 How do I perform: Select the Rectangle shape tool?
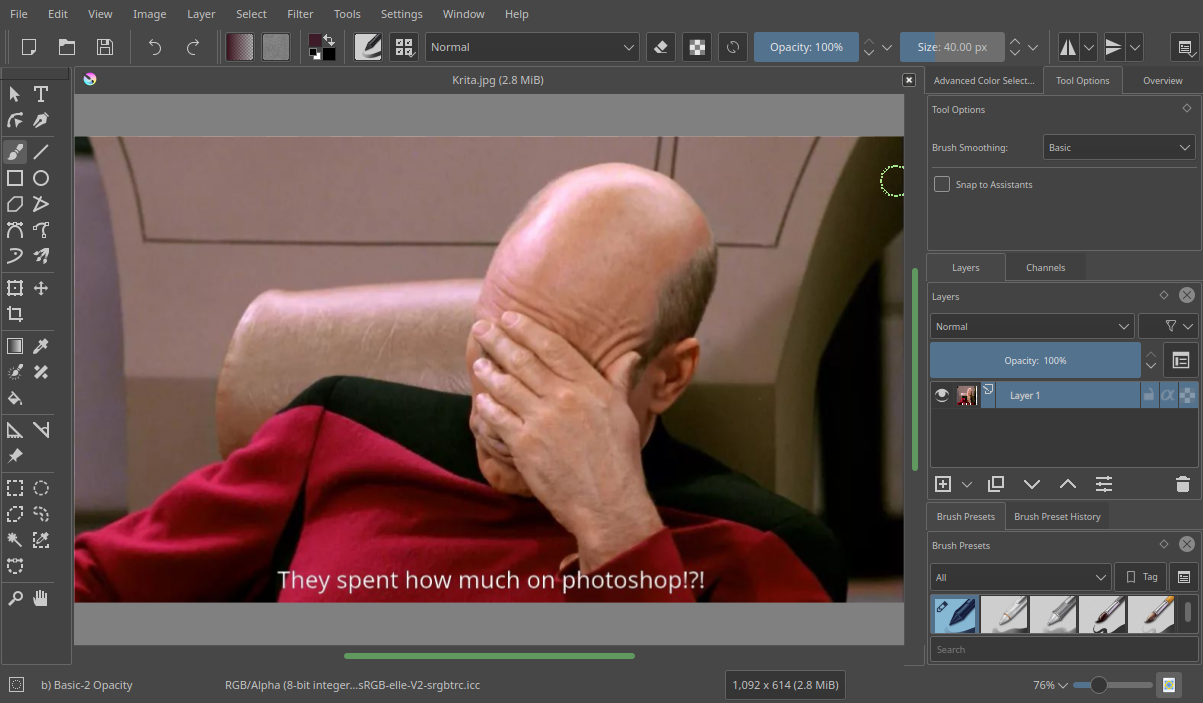pyautogui.click(x=15, y=178)
